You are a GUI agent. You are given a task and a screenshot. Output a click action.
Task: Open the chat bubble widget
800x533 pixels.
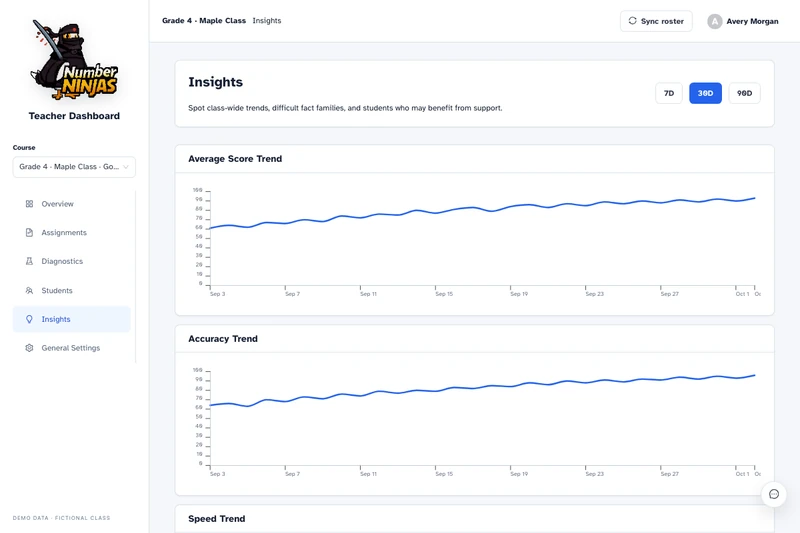coord(774,494)
